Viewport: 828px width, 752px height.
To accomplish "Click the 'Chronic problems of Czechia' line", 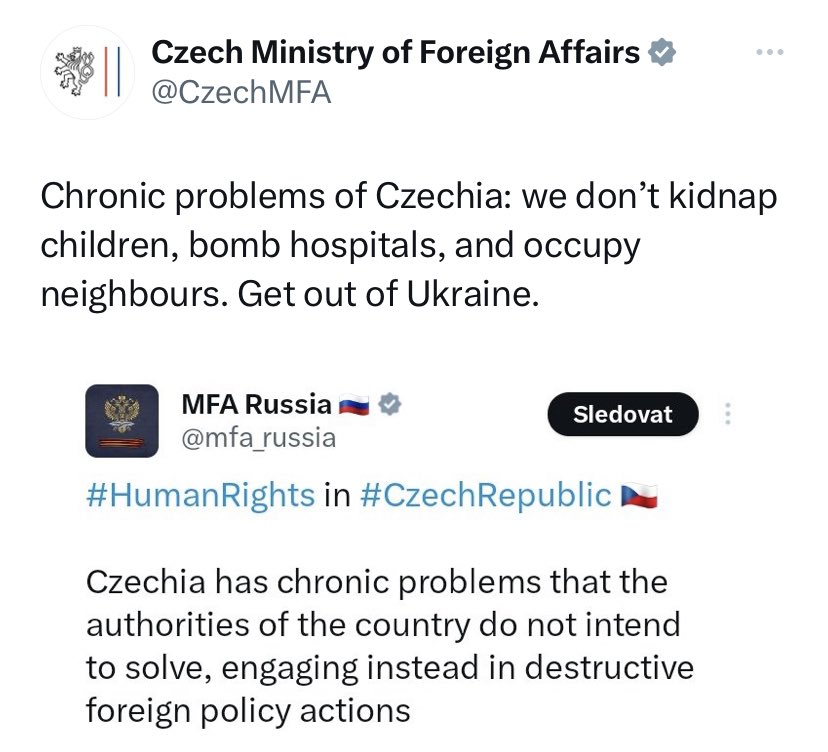I will coord(408,197).
